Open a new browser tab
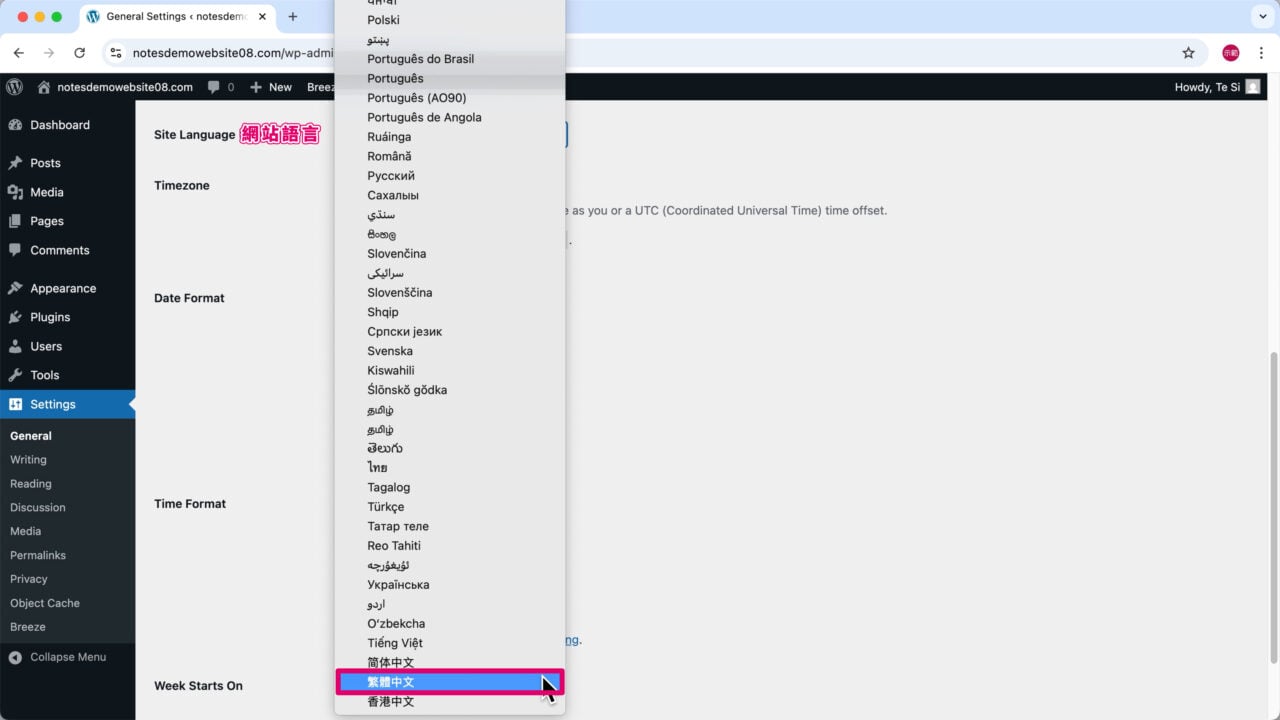The width and height of the screenshot is (1280, 720). 293,17
